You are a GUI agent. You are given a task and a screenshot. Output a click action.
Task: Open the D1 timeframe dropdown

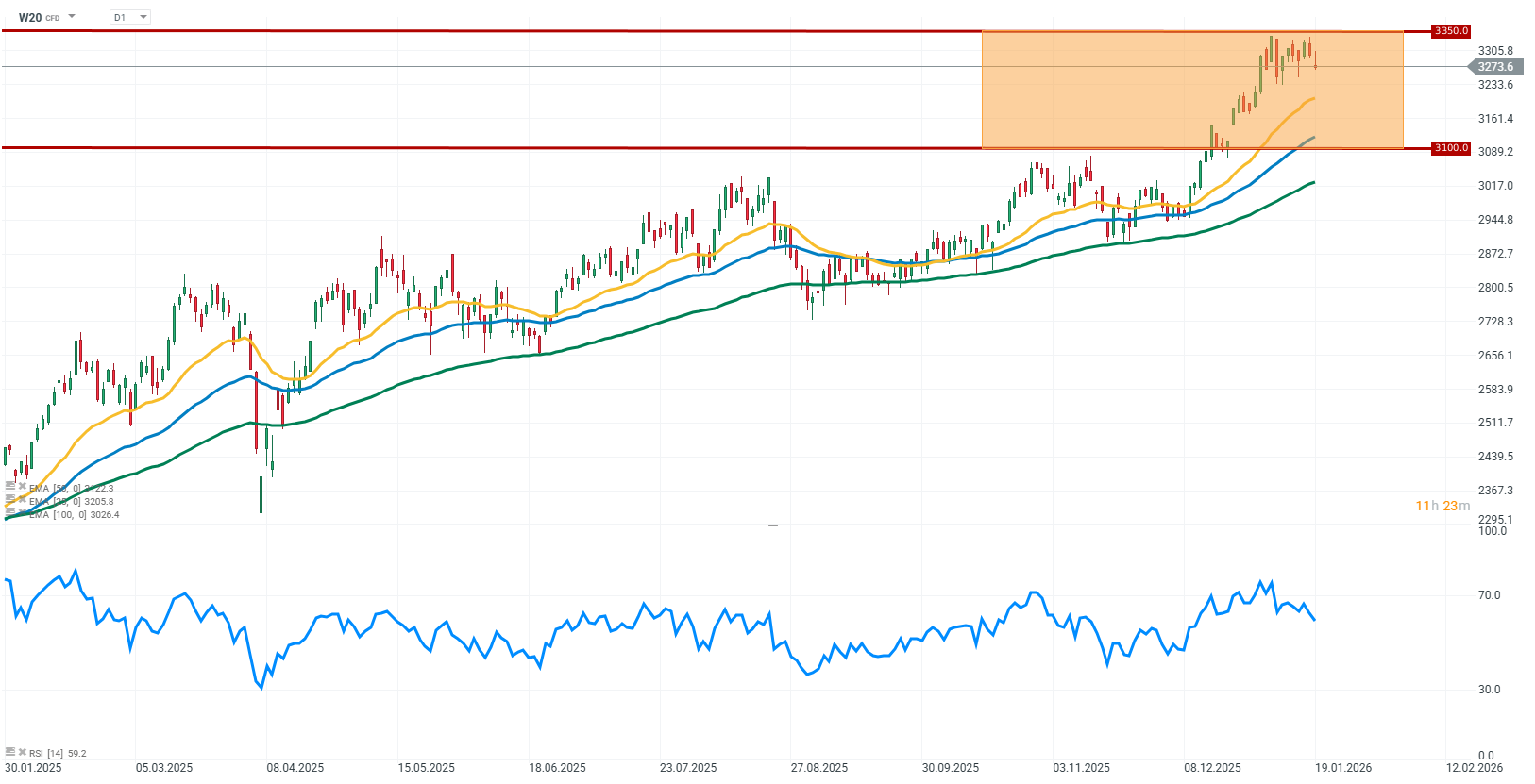(130, 17)
